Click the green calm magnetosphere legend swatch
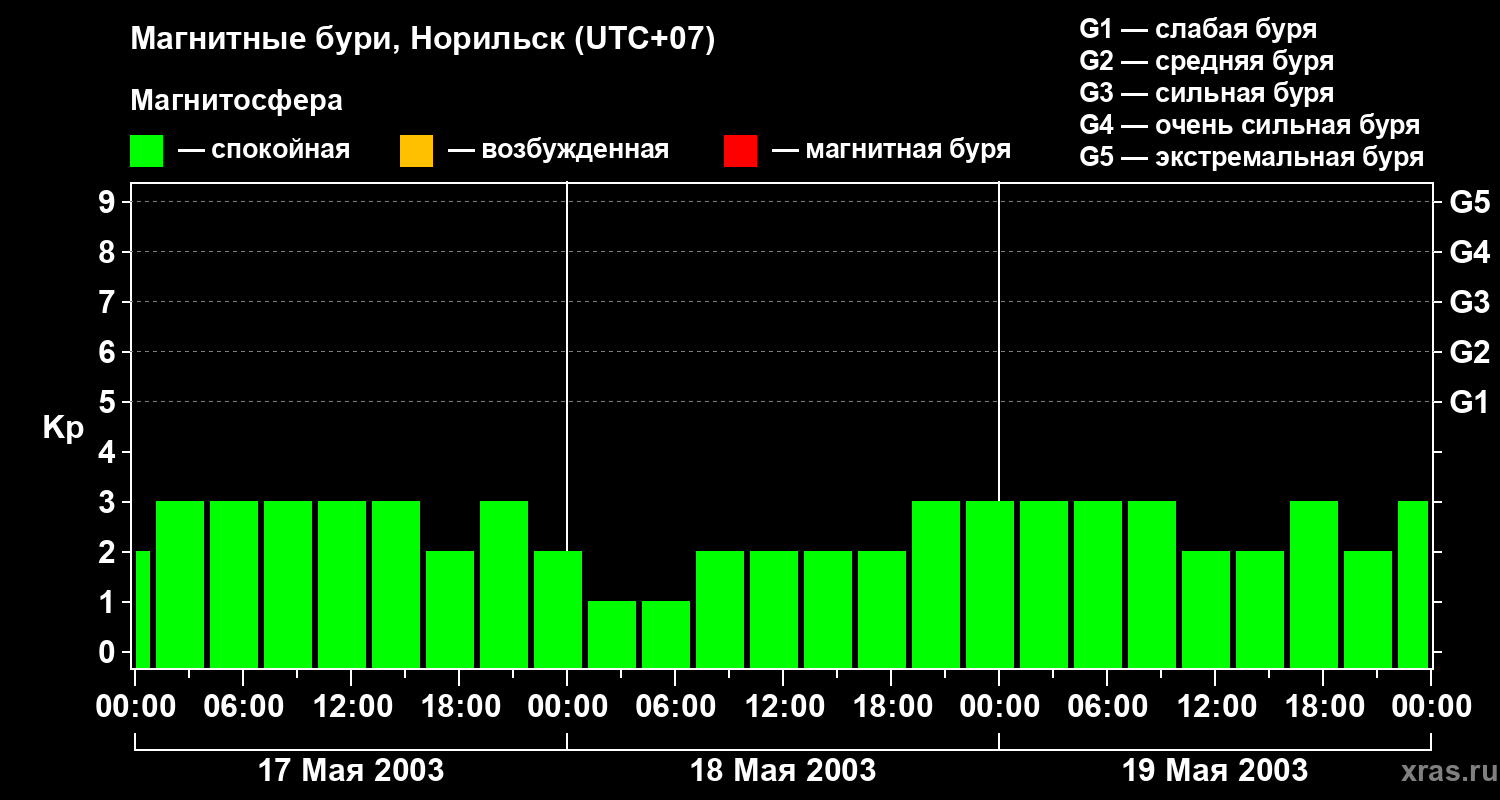 point(147,151)
